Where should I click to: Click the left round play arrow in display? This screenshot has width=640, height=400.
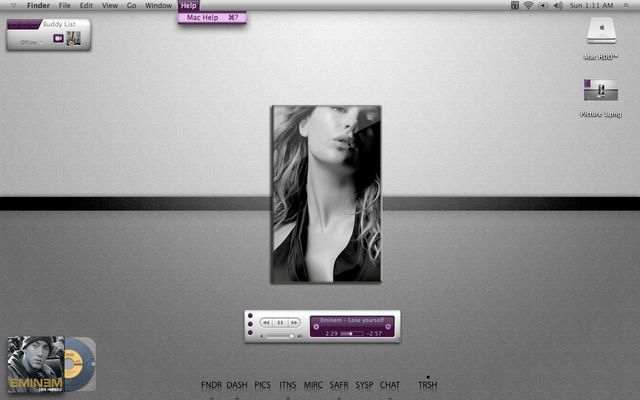(316, 327)
